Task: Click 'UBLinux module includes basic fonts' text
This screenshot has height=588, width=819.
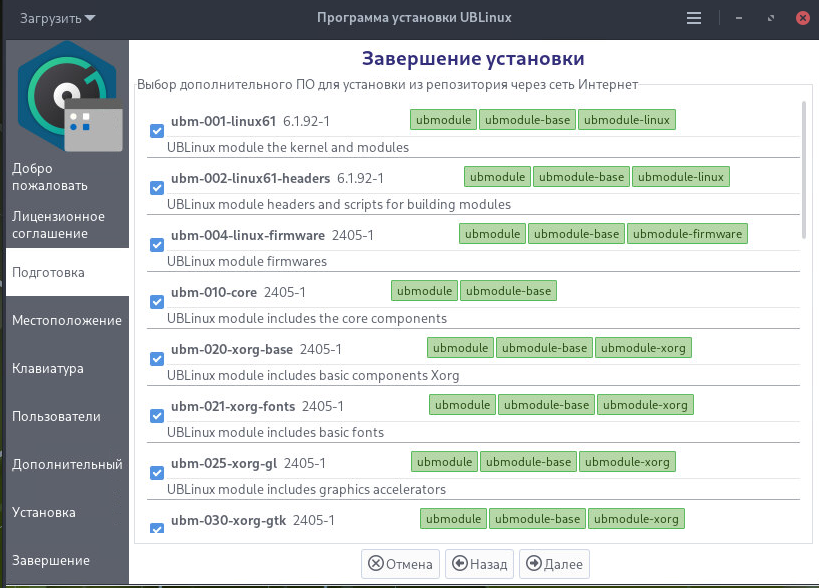Action: click(275, 432)
